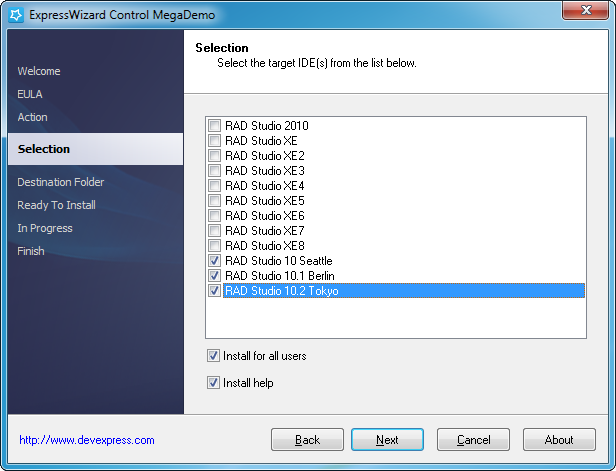Image resolution: width=616 pixels, height=471 pixels.
Task: Go to the Welcome wizard step
Action: point(39,71)
